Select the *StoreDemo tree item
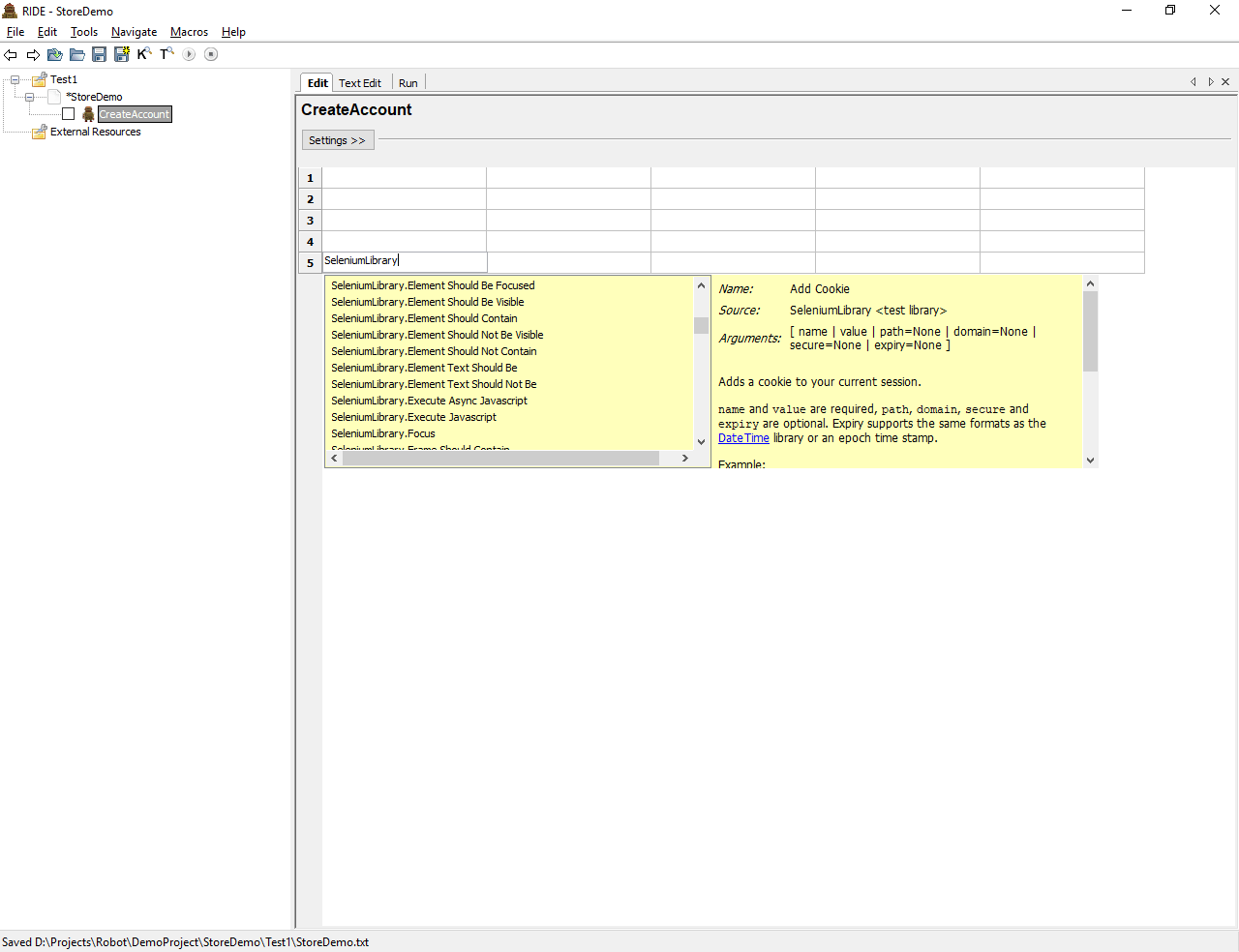Viewport: 1239px width, 952px height. [94, 97]
